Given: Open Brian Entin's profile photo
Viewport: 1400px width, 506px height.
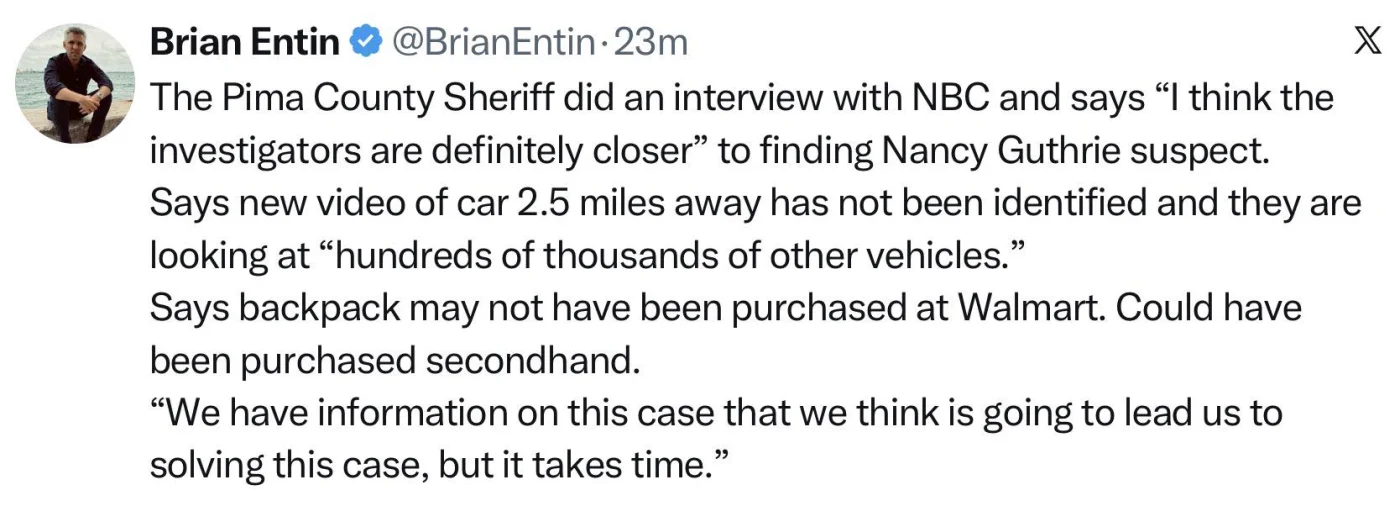Looking at the screenshot, I should coord(74,84).
